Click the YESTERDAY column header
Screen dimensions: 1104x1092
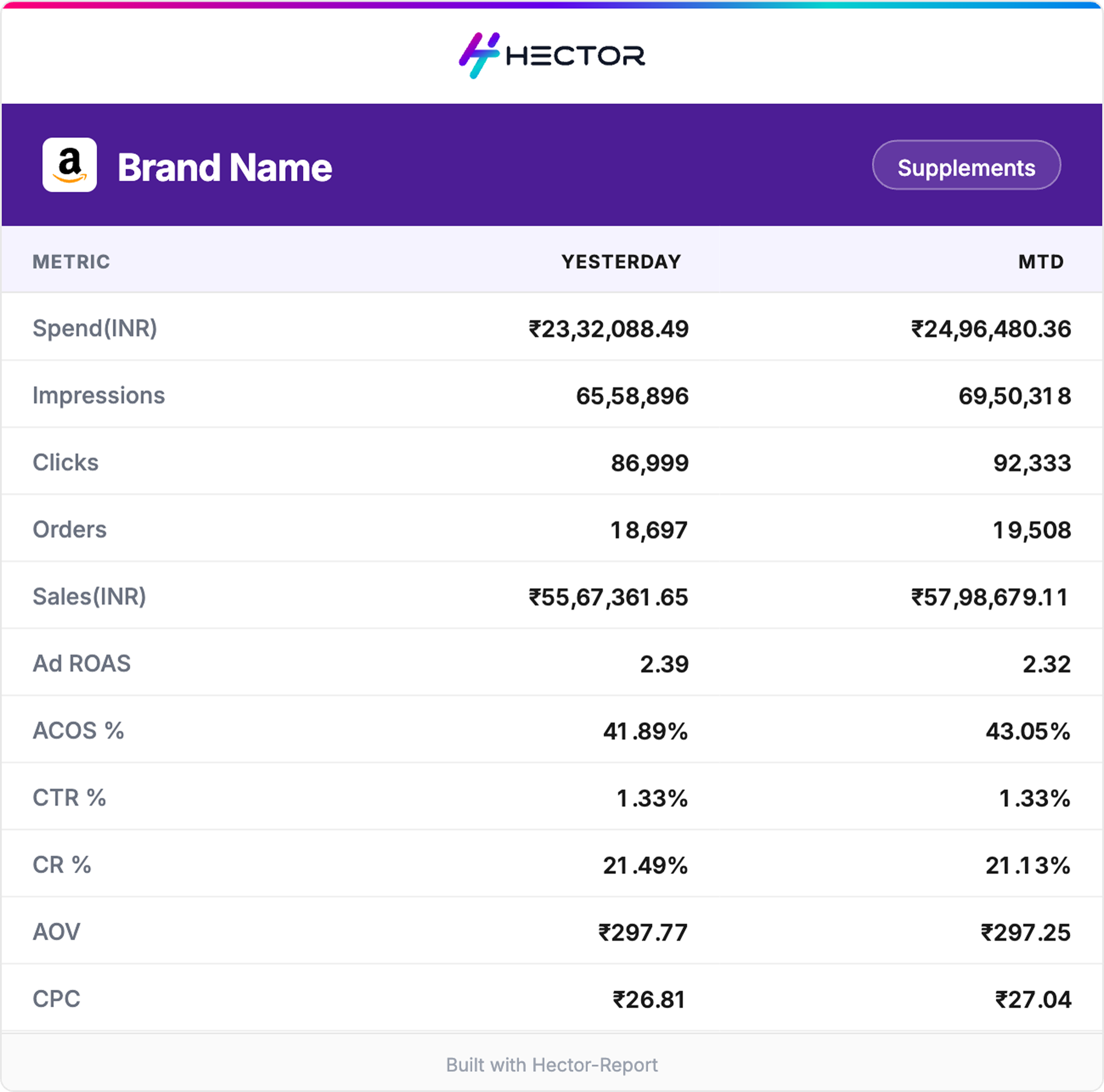pos(621,262)
